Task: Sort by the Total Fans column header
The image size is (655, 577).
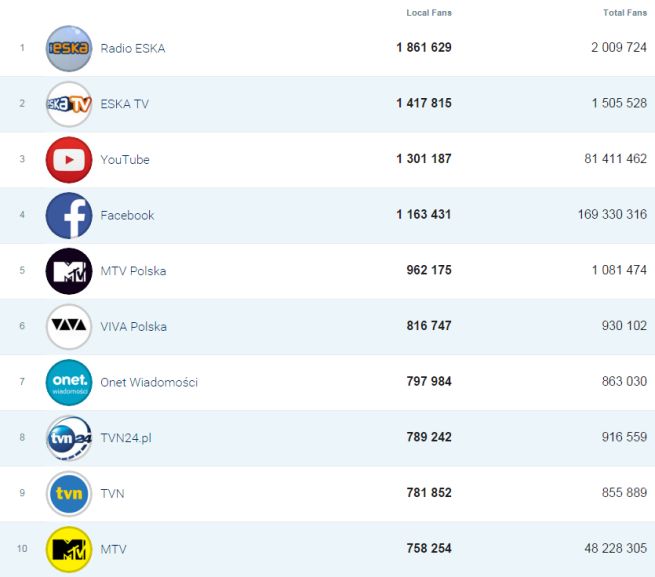Action: 625,13
